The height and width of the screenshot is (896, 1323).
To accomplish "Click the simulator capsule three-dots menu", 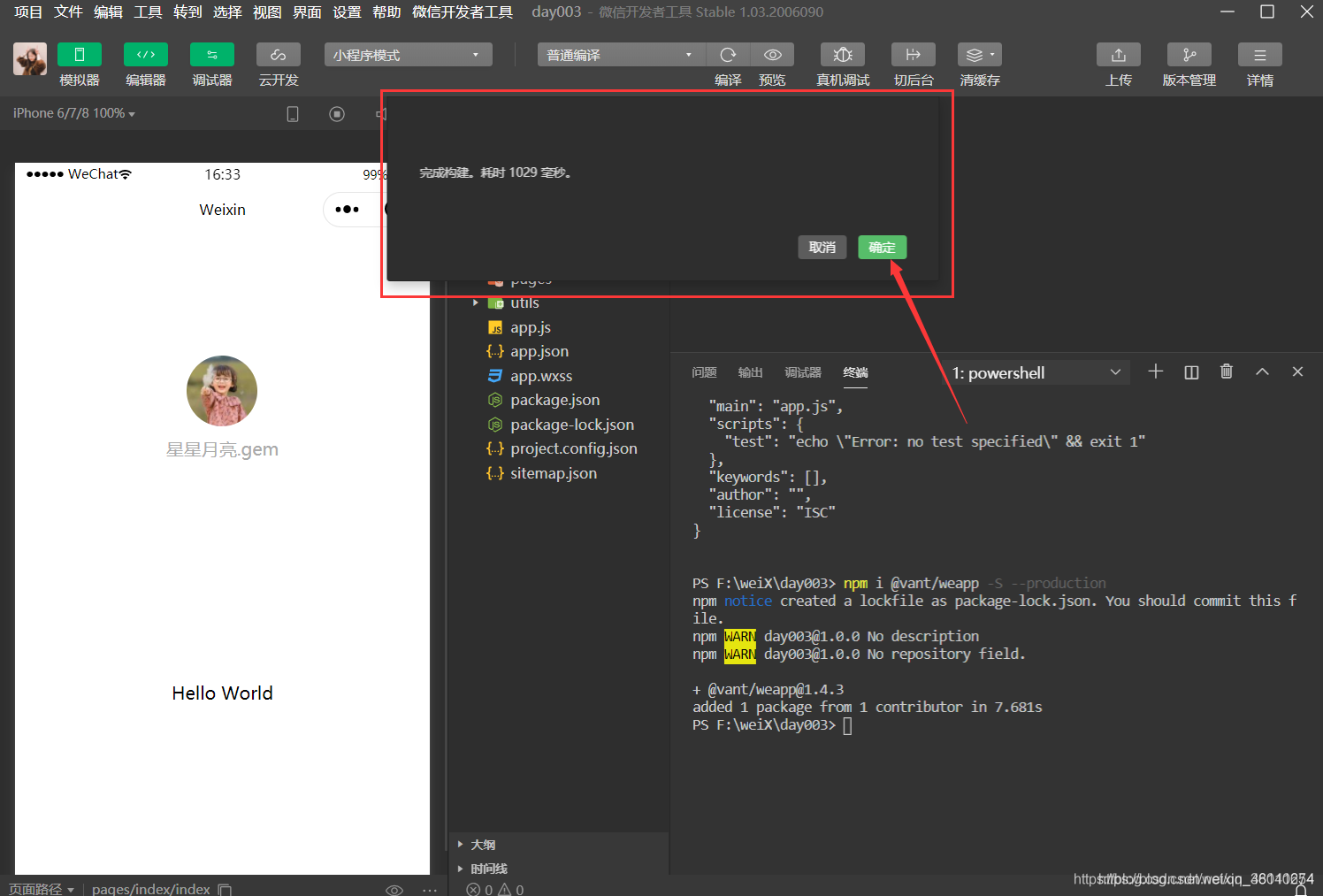I will pos(348,210).
